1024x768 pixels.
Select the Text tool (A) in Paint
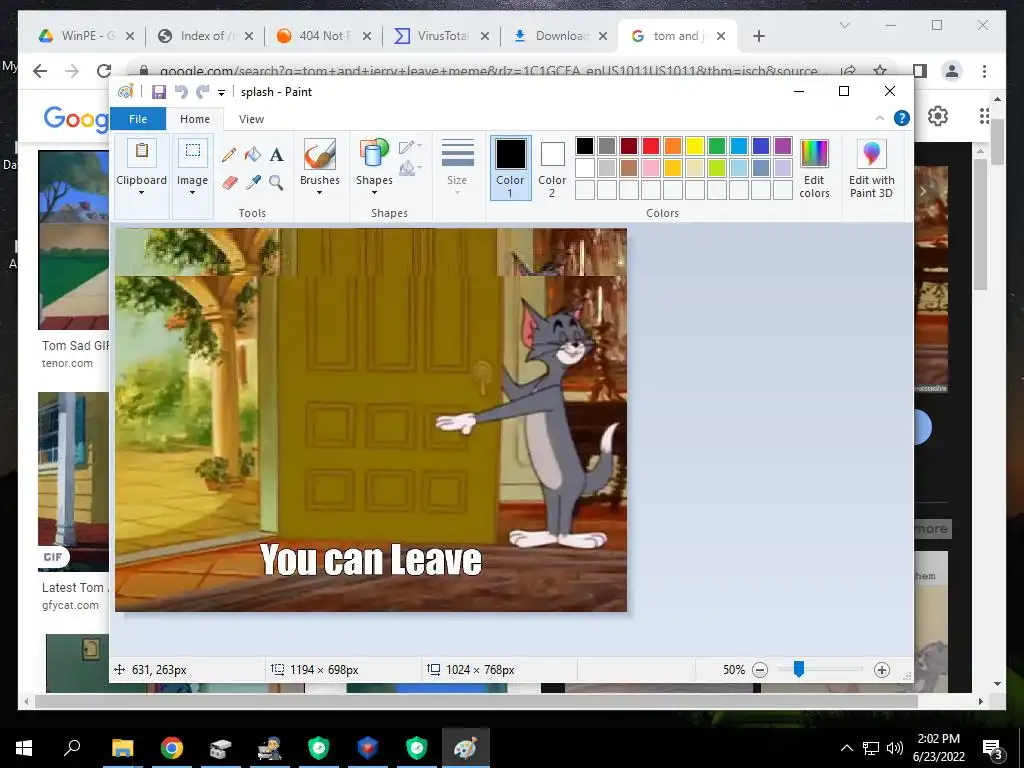[277, 155]
